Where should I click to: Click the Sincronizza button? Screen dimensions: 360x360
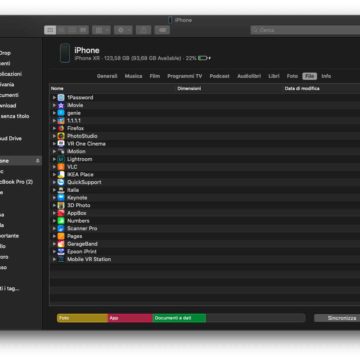(x=337, y=318)
